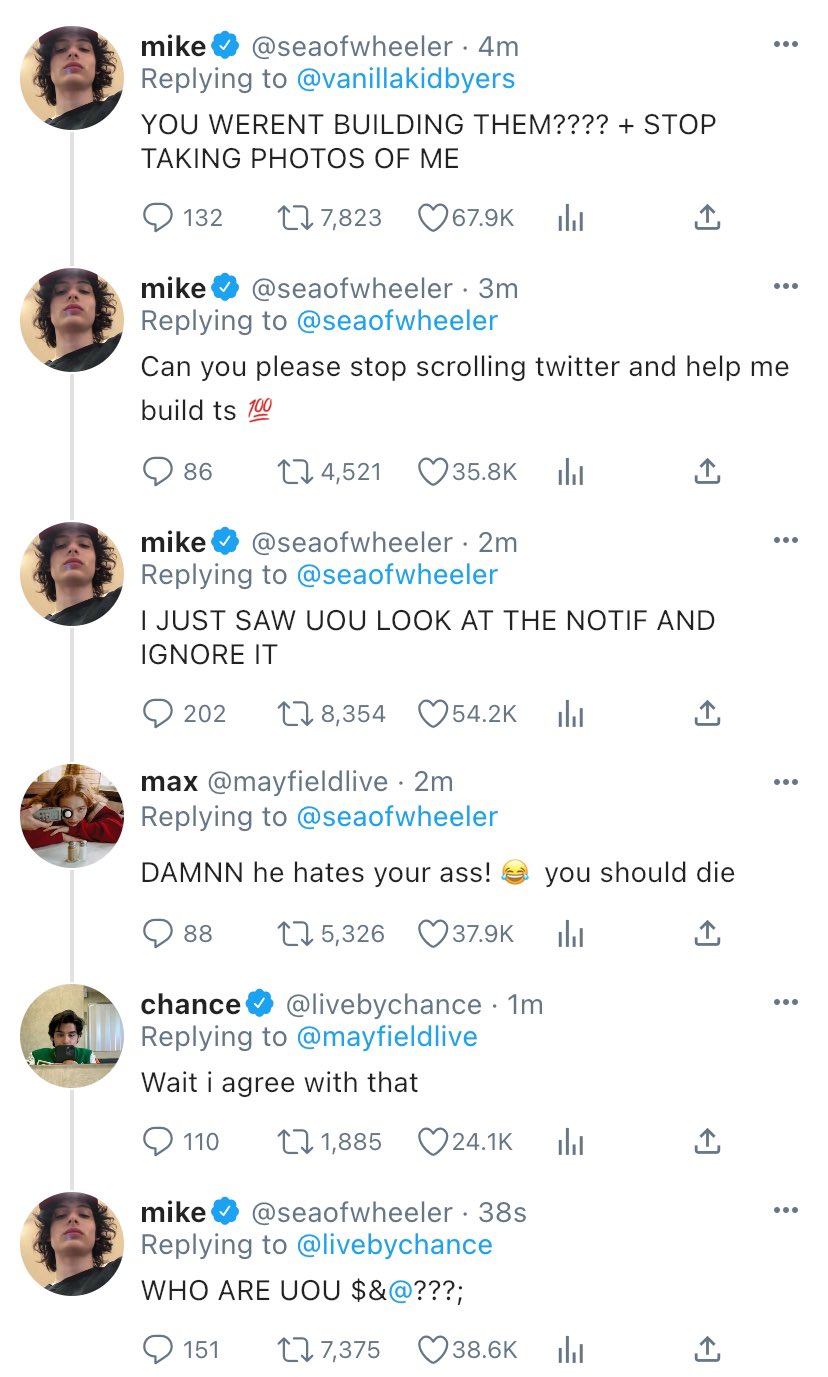Reply to the 'I JUST SAW UOU' tweet
The image size is (828, 1377).
coord(158,713)
